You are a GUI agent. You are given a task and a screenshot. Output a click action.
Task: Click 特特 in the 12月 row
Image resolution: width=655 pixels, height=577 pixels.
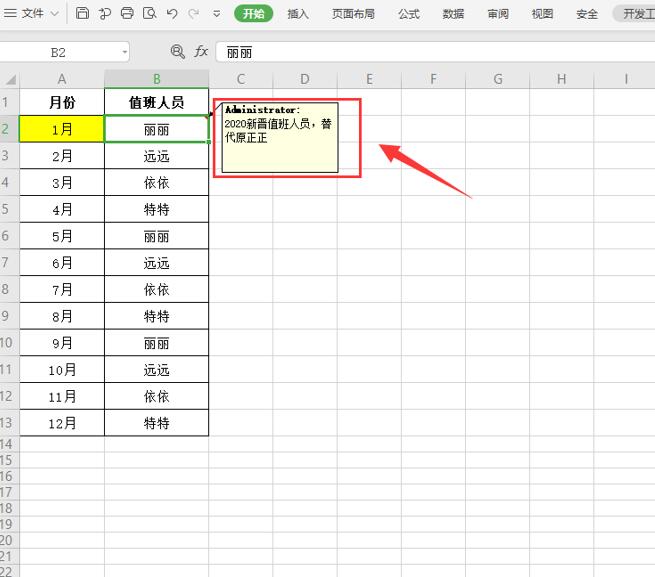(x=157, y=423)
